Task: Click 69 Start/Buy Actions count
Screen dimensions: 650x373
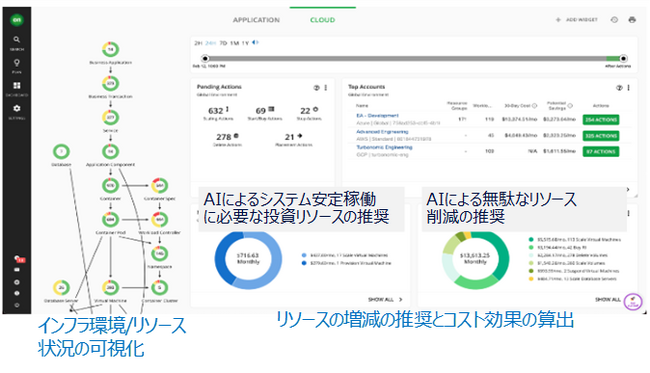Action: point(264,113)
